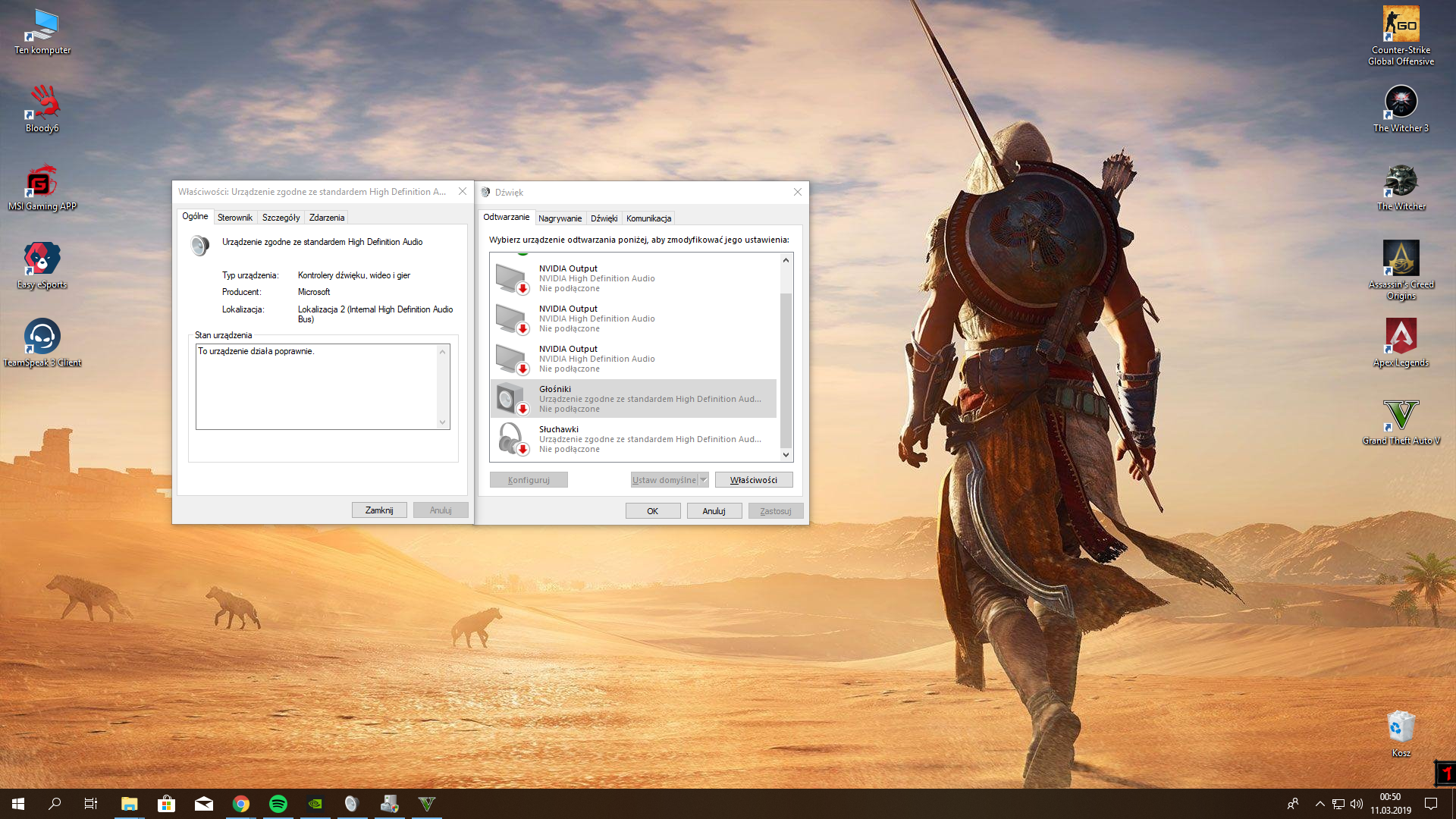Open the network icon in the system tray
The height and width of the screenshot is (819, 1456).
coord(1338,804)
